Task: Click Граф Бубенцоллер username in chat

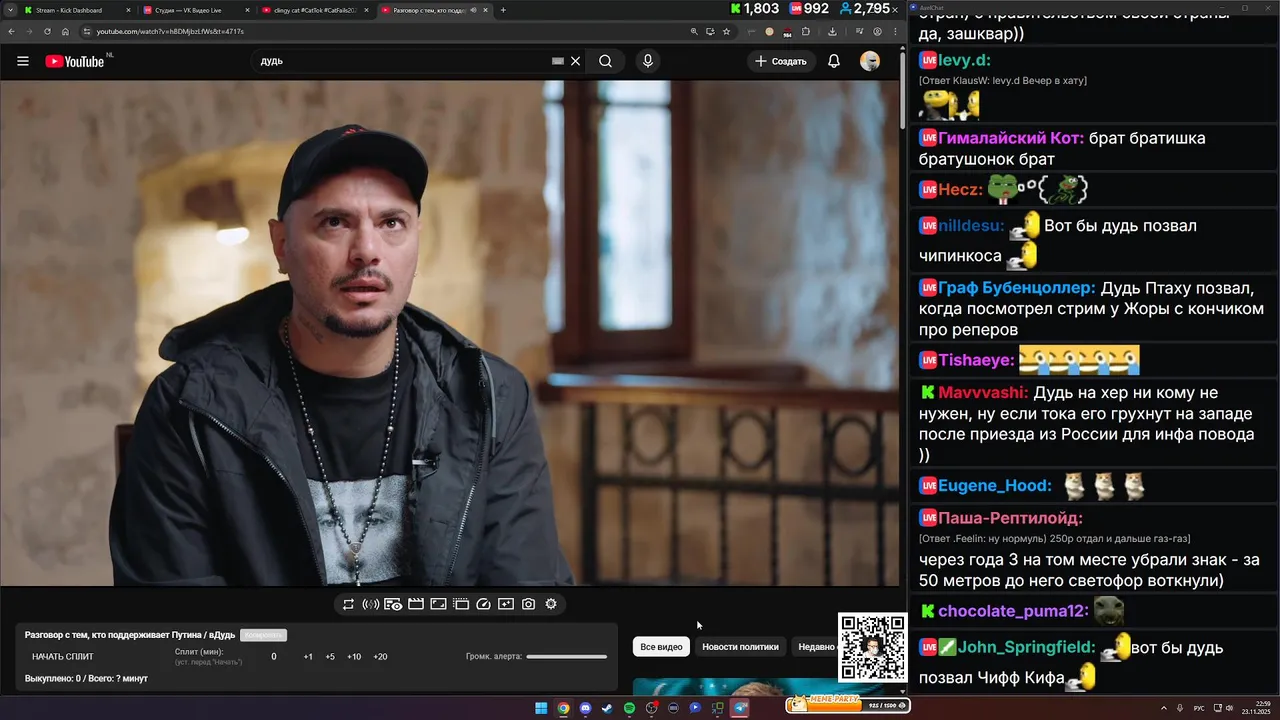Action: (1017, 288)
